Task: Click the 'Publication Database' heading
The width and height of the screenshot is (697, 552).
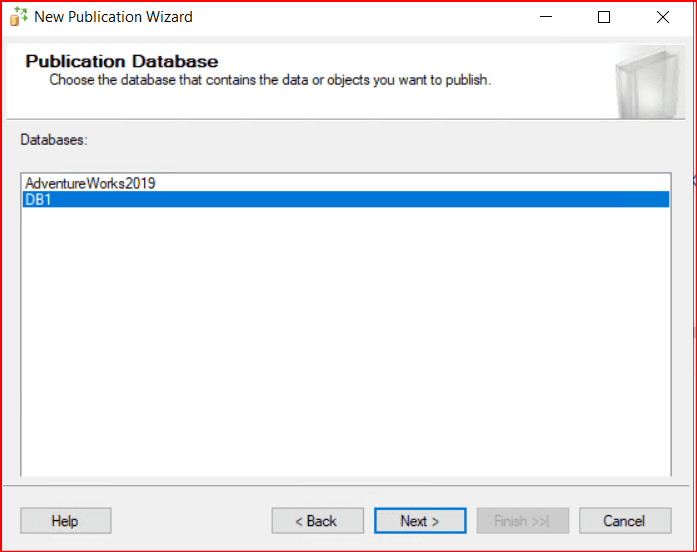Action: pos(121,62)
